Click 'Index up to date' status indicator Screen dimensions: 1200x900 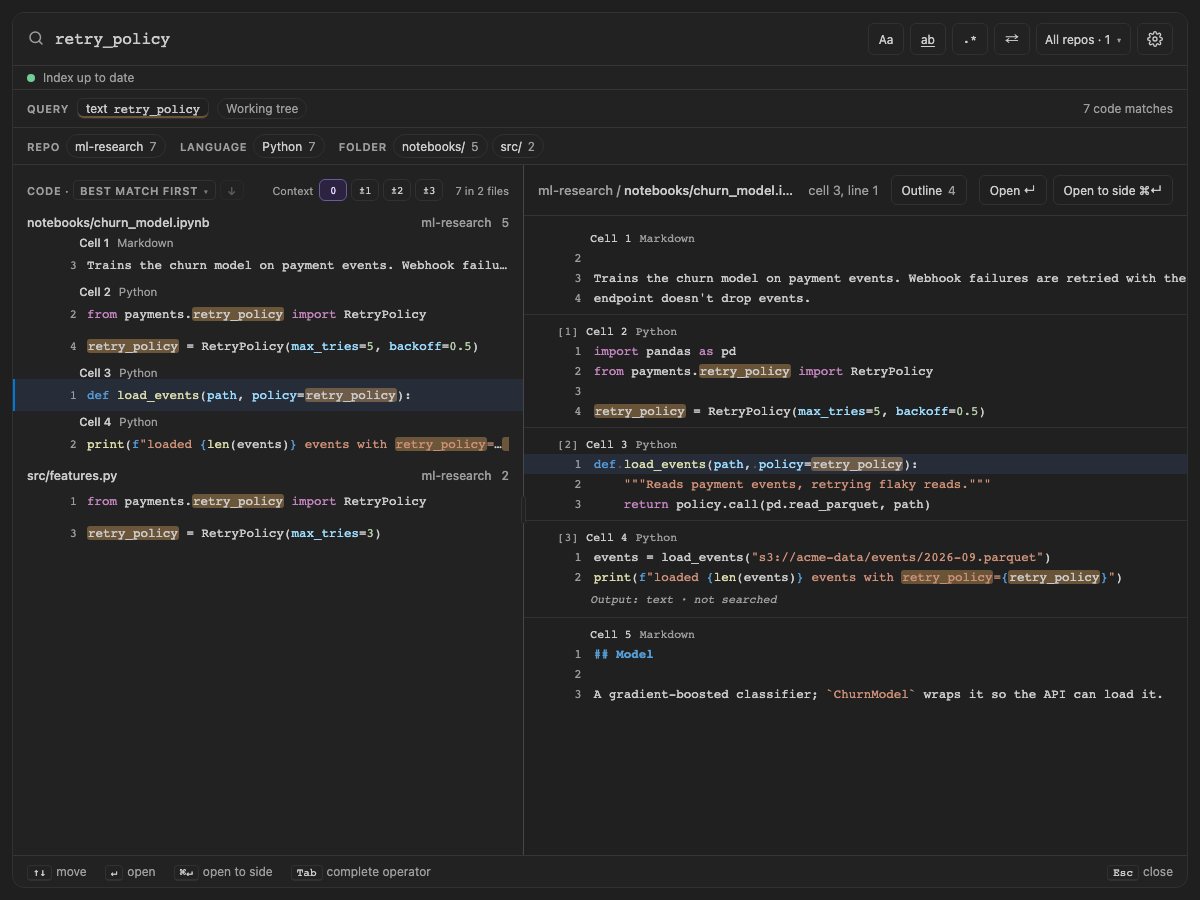point(81,78)
